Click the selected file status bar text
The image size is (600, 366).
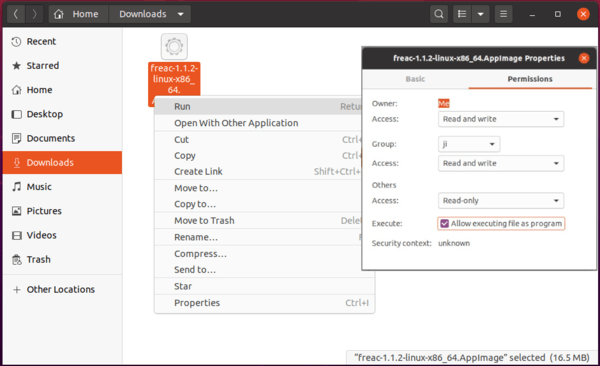(x=471, y=358)
